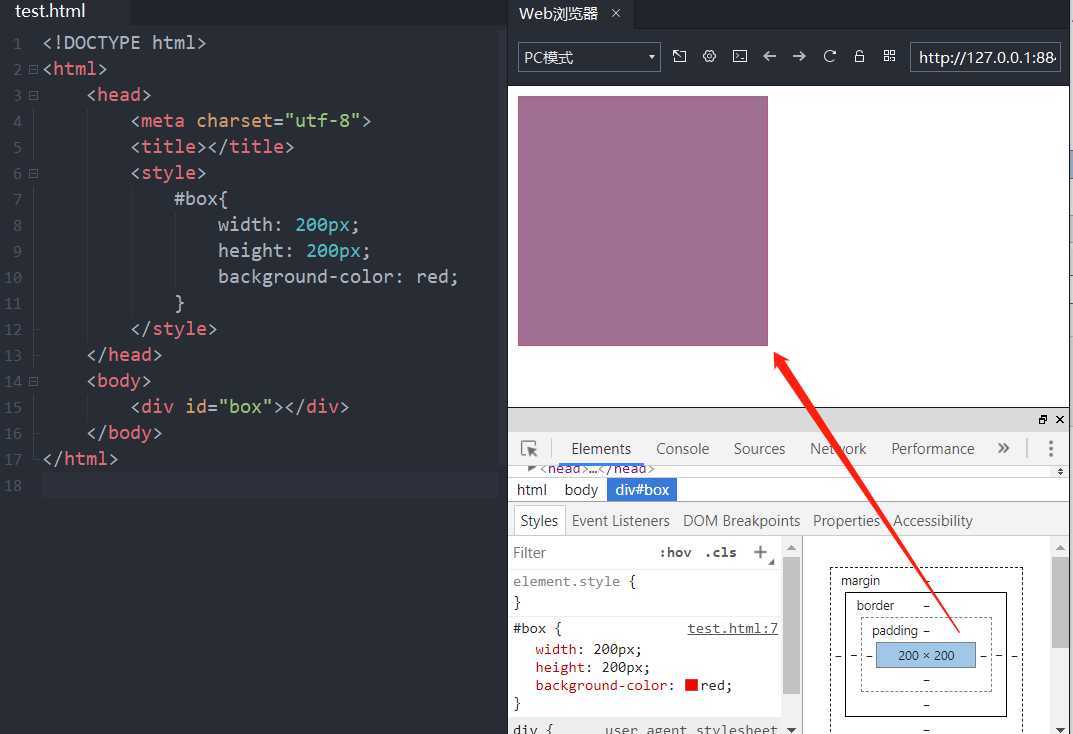This screenshot has height=734, width=1073.
Task: Open the test.html:7 source link
Action: (x=732, y=628)
